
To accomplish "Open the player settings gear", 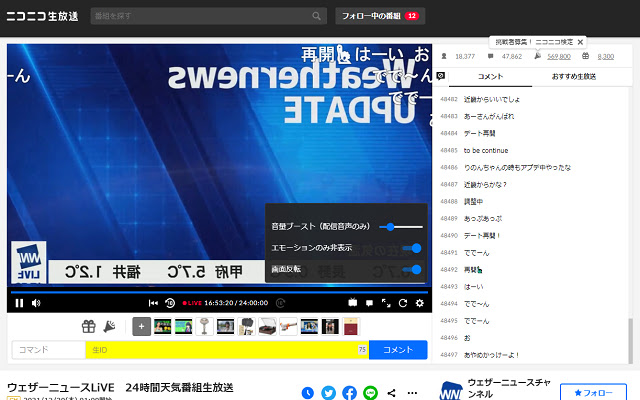I will 420,303.
